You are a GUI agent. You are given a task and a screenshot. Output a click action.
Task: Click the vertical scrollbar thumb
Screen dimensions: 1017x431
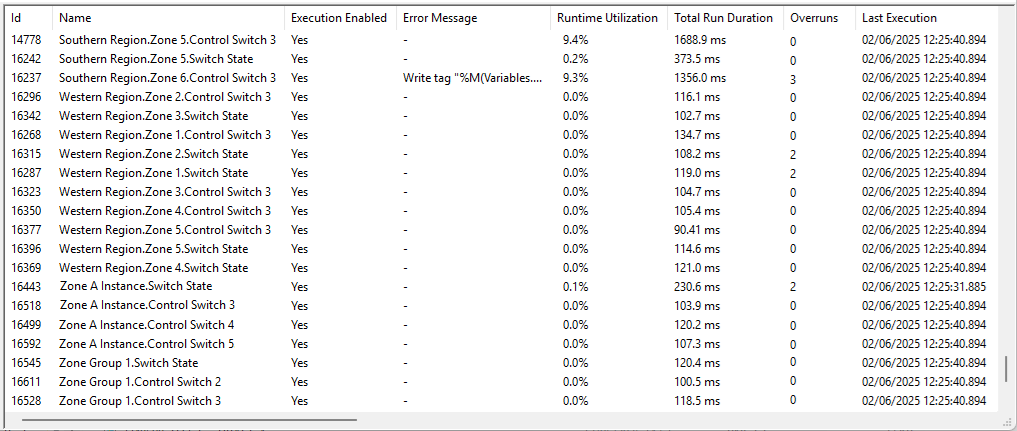pos(1007,371)
